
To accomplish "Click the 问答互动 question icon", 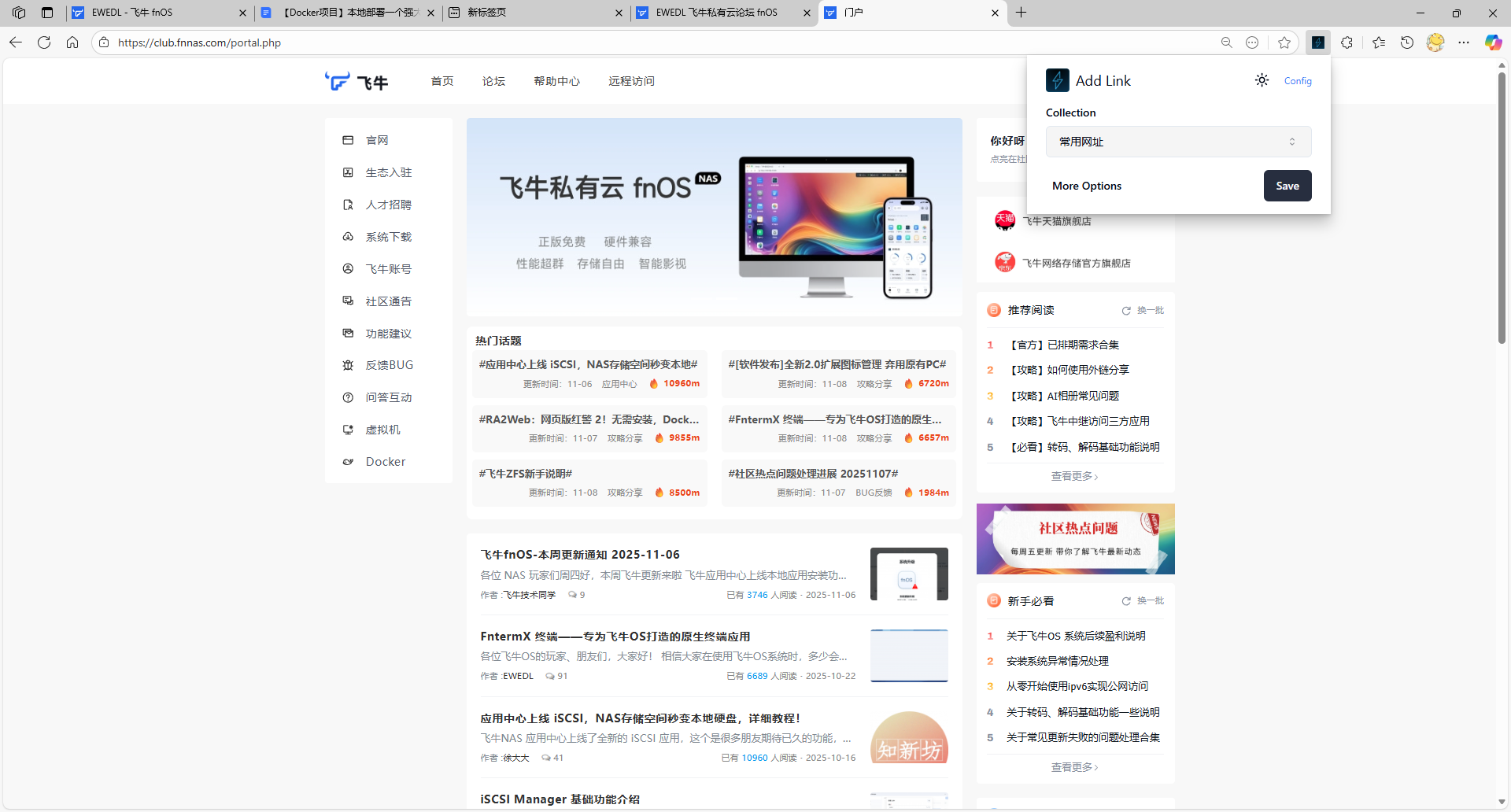I will [348, 397].
